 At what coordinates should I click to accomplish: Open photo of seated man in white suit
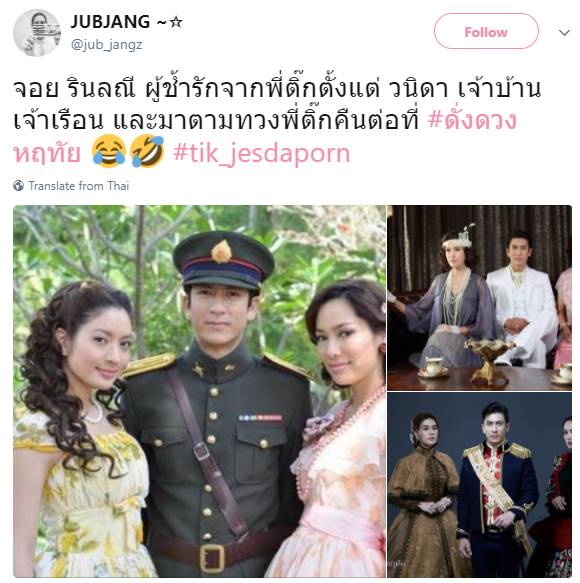tap(480, 297)
